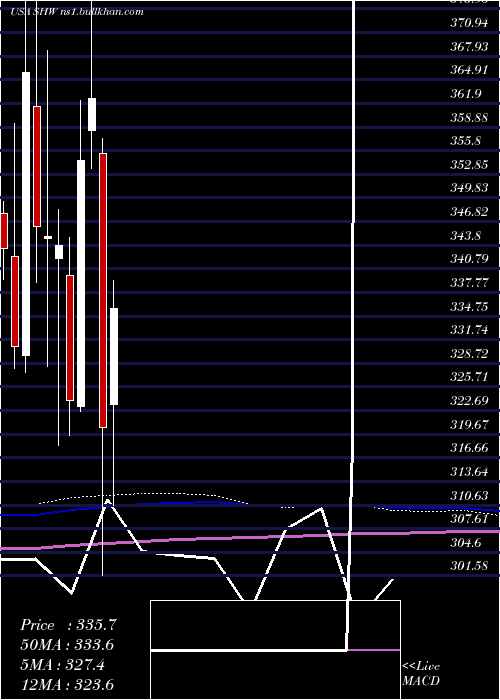This screenshot has height=700, width=500.
Task: Click the 'USA SHW ns1.bullkhan.com' watermark text
Action: [x=77, y=12]
